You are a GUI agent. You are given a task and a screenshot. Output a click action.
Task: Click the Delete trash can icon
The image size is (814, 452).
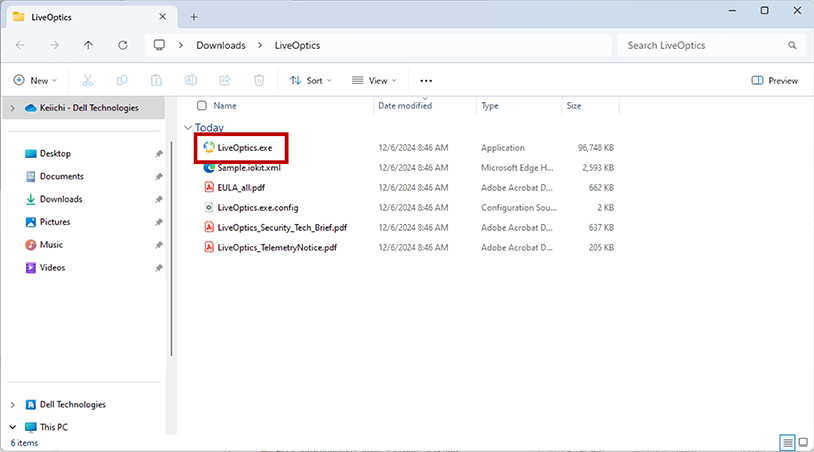pos(259,80)
